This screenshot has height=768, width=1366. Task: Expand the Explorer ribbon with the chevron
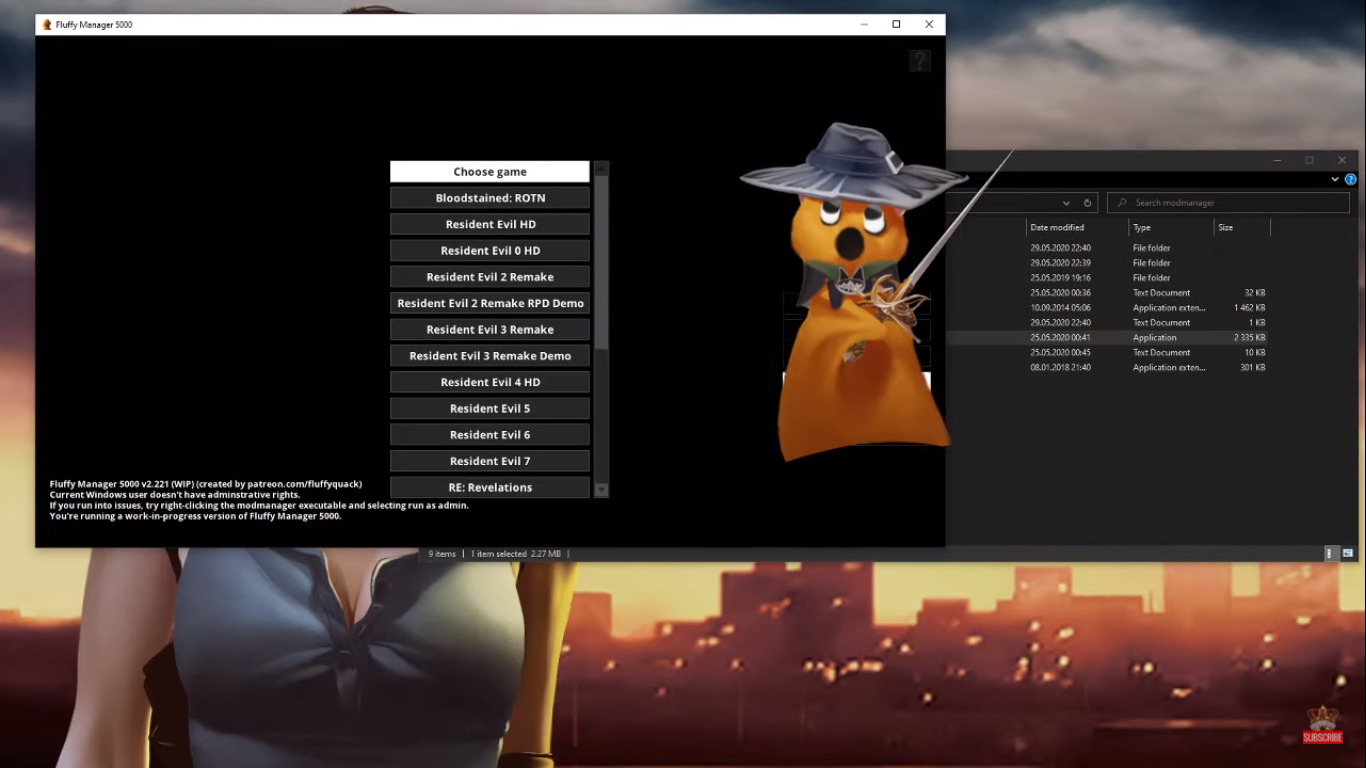1335,180
